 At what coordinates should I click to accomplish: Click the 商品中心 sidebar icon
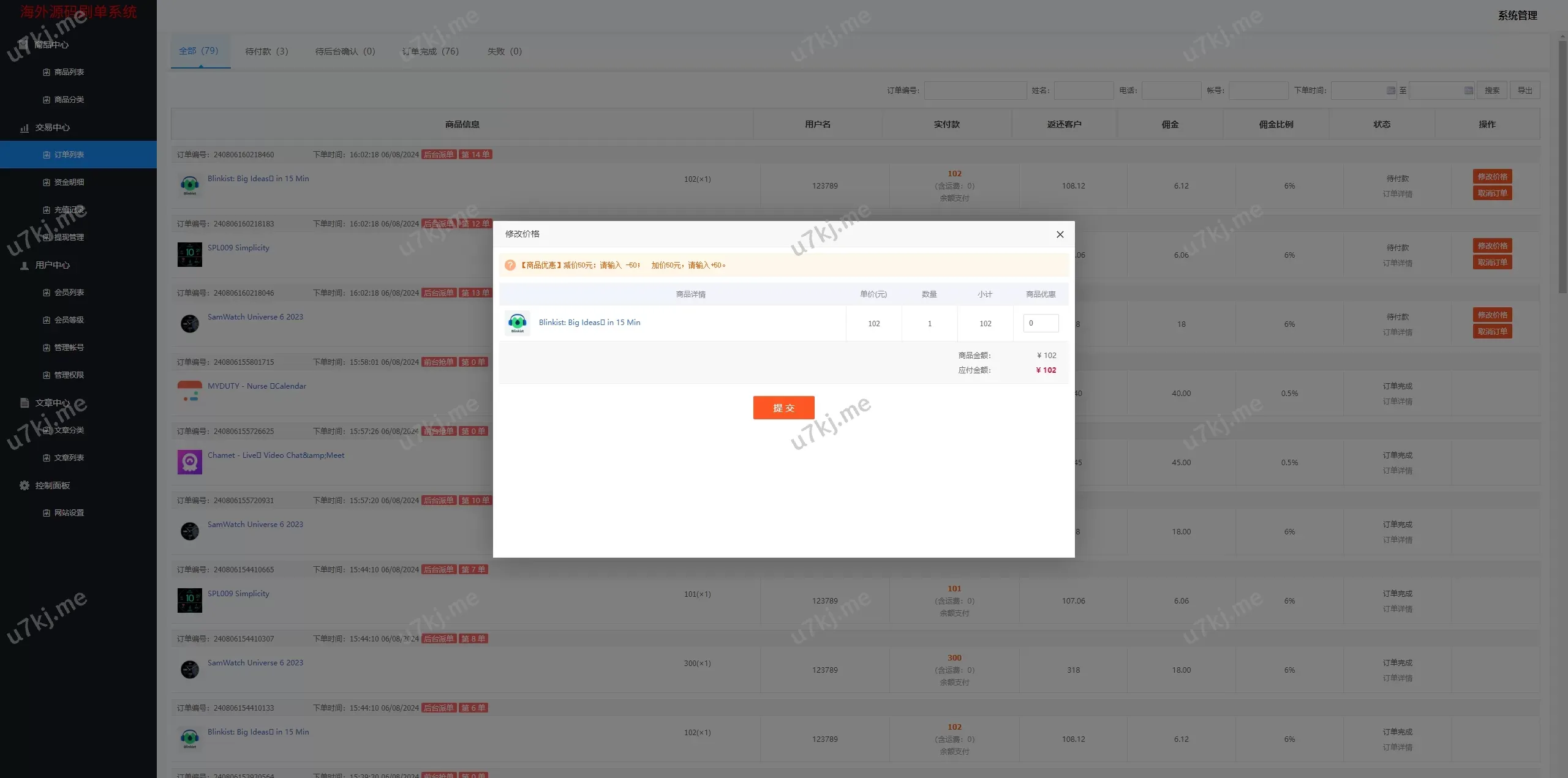24,44
